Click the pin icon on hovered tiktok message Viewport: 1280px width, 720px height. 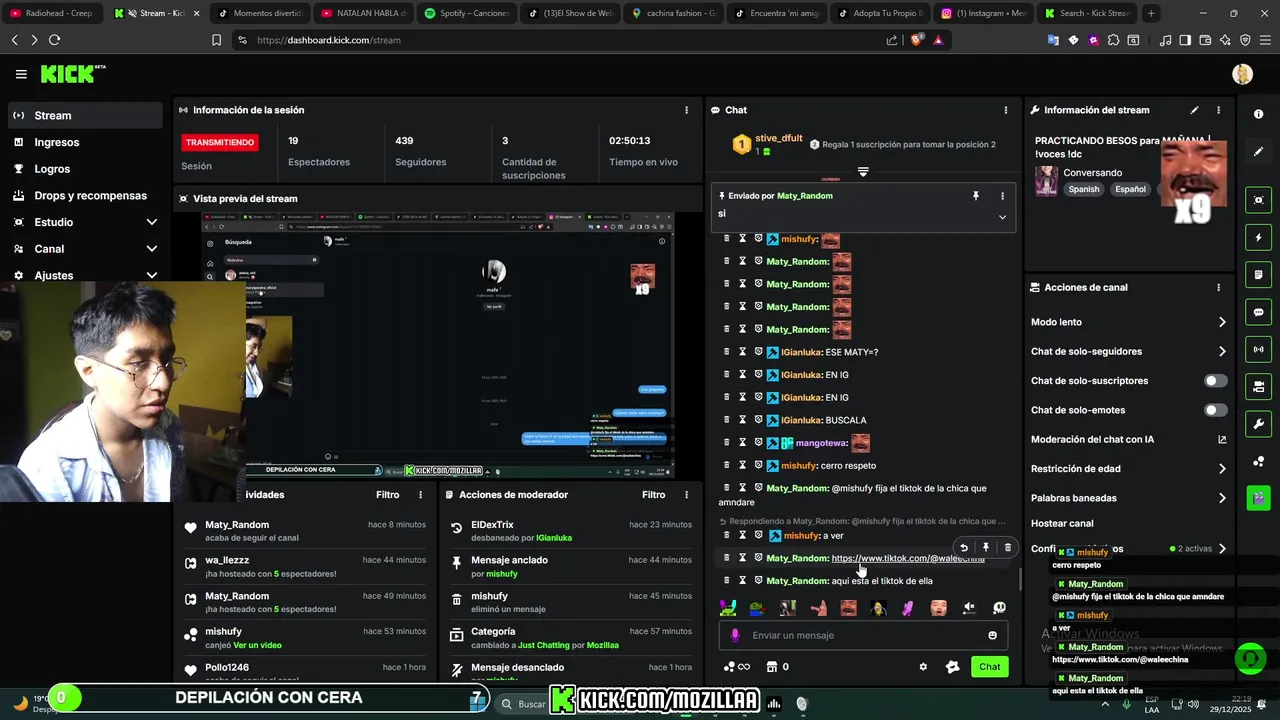986,548
